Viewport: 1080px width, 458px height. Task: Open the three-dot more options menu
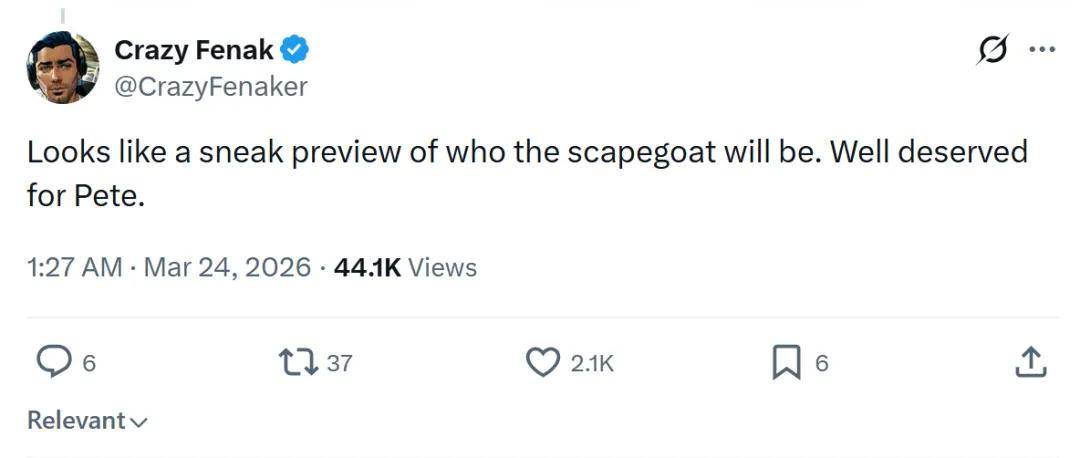click(x=1042, y=50)
